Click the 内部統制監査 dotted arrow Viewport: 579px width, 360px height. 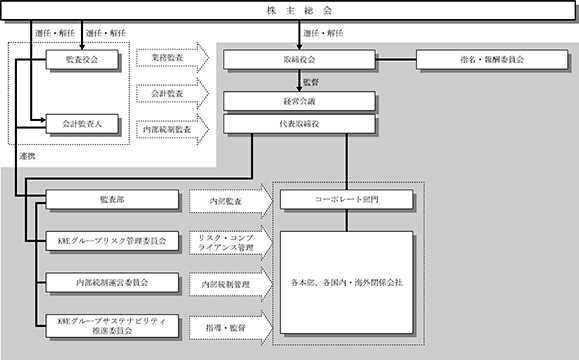pos(172,129)
